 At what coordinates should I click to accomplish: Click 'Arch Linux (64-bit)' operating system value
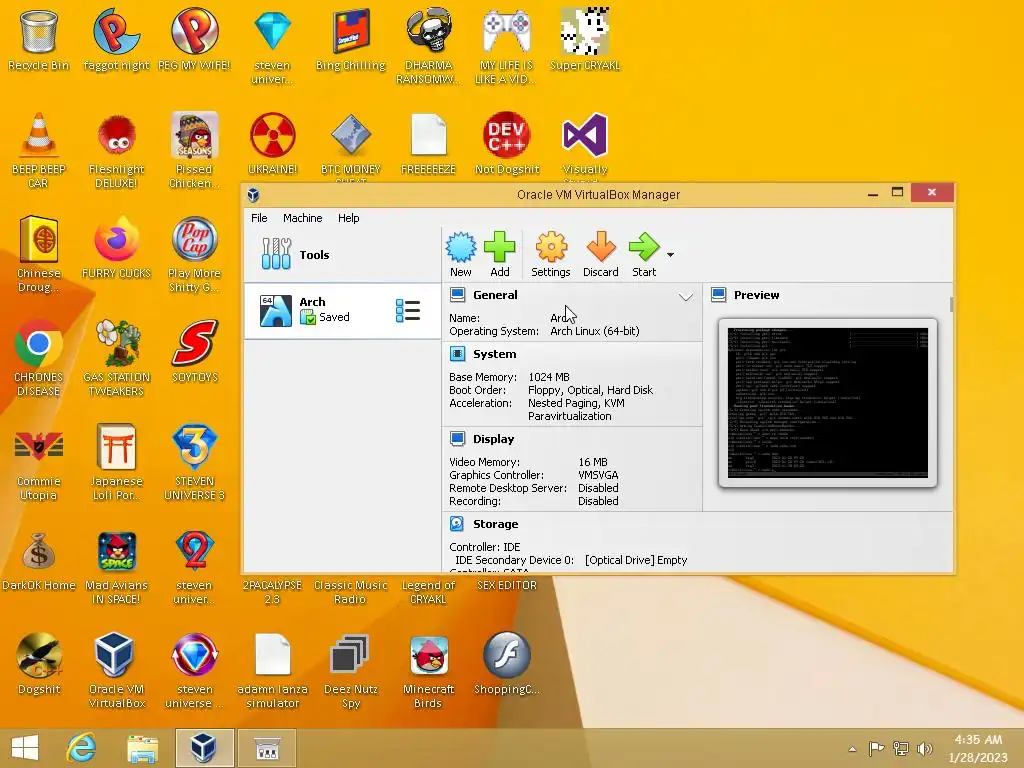click(x=595, y=331)
